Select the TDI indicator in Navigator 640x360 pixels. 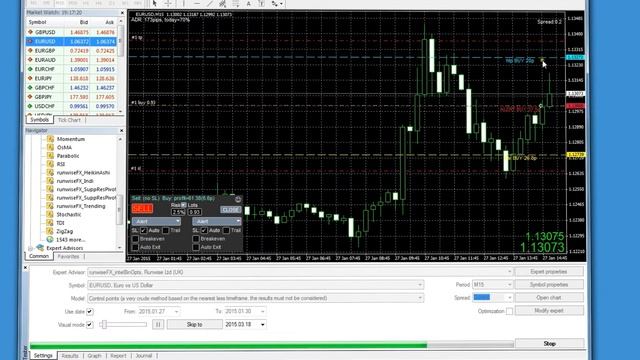pyautogui.click(x=60, y=223)
